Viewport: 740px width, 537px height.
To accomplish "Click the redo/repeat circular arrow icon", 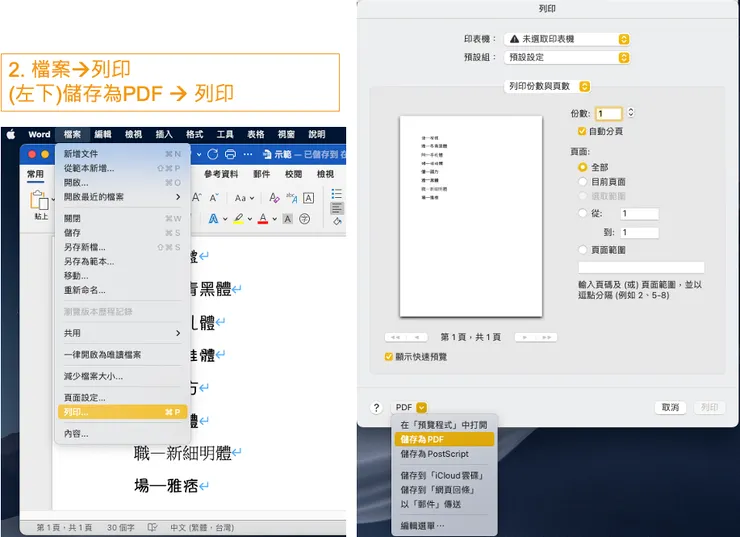I will (x=213, y=154).
